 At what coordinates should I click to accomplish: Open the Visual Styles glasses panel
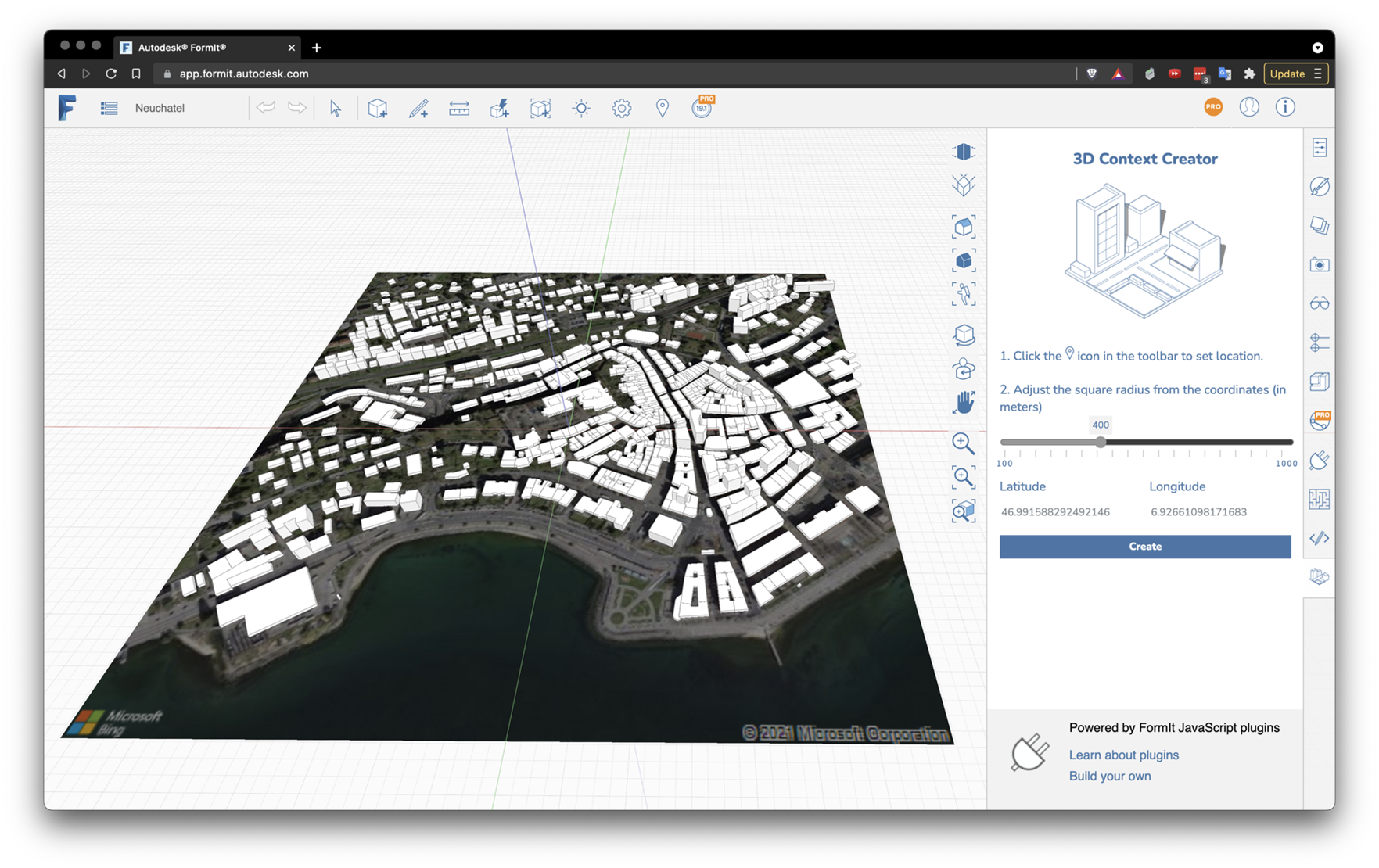pos(1320,303)
